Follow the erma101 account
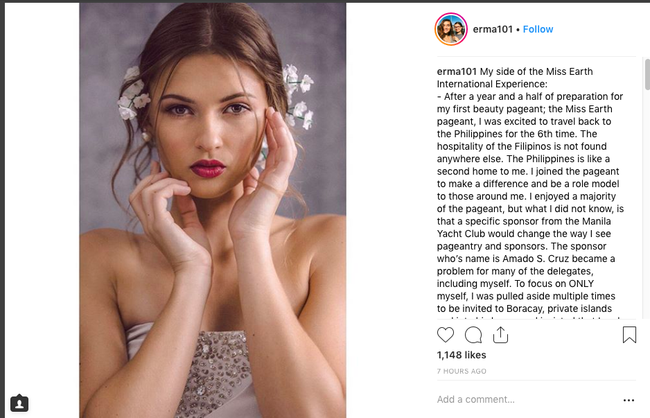650x418 pixels. [538, 29]
